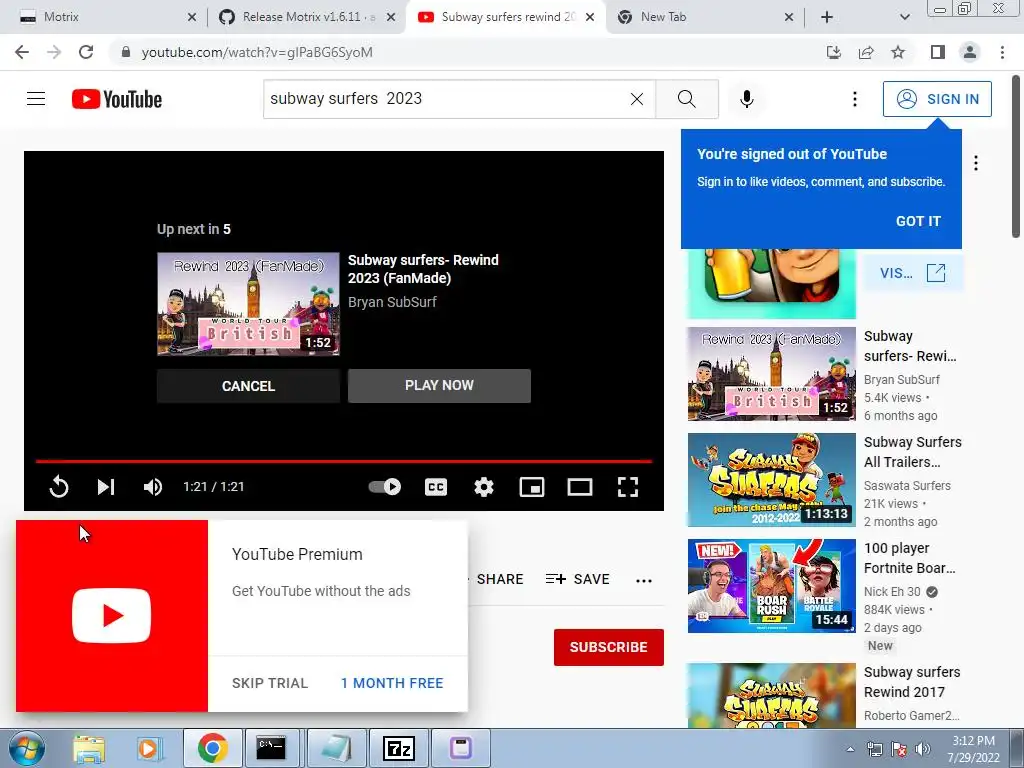Open Subway surfers Rewind 2017 video title
Viewport: 1024px width, 768px height.
(912, 682)
